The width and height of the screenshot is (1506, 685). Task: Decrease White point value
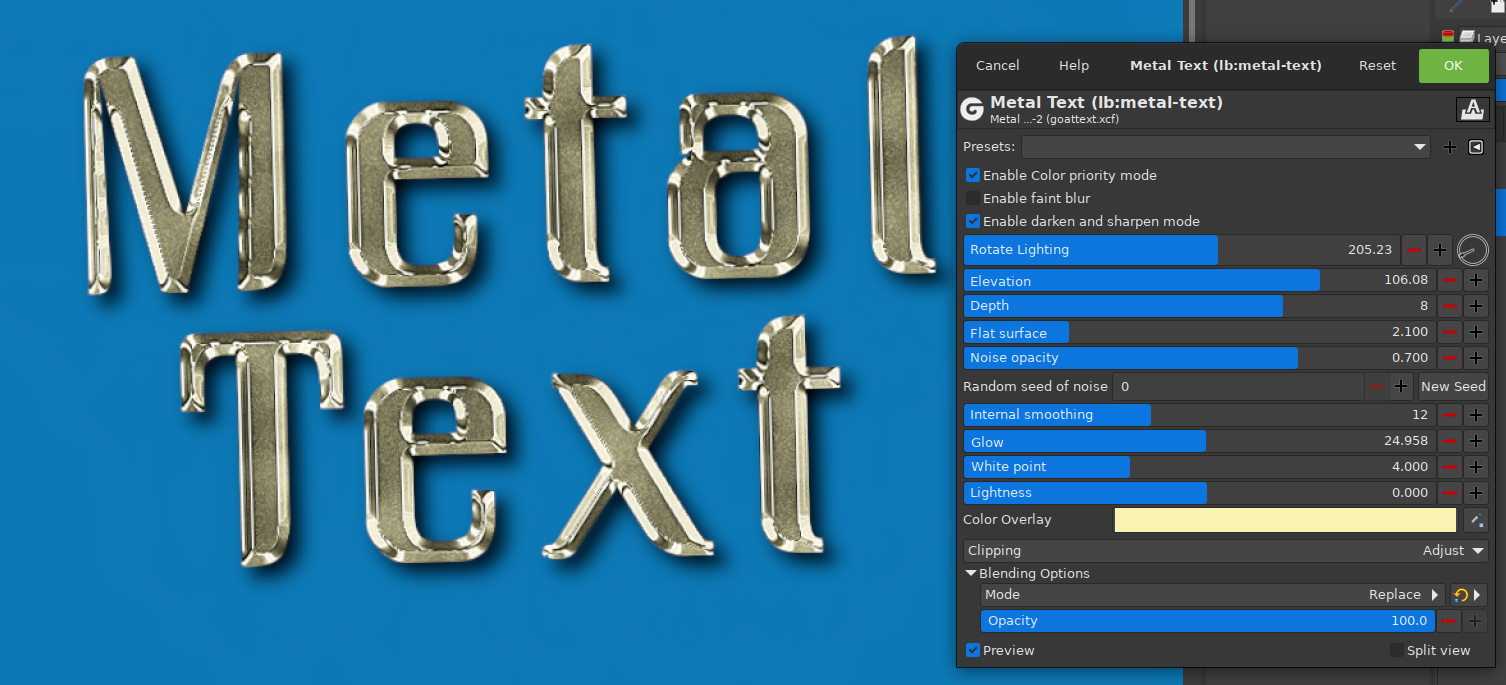click(x=1449, y=467)
